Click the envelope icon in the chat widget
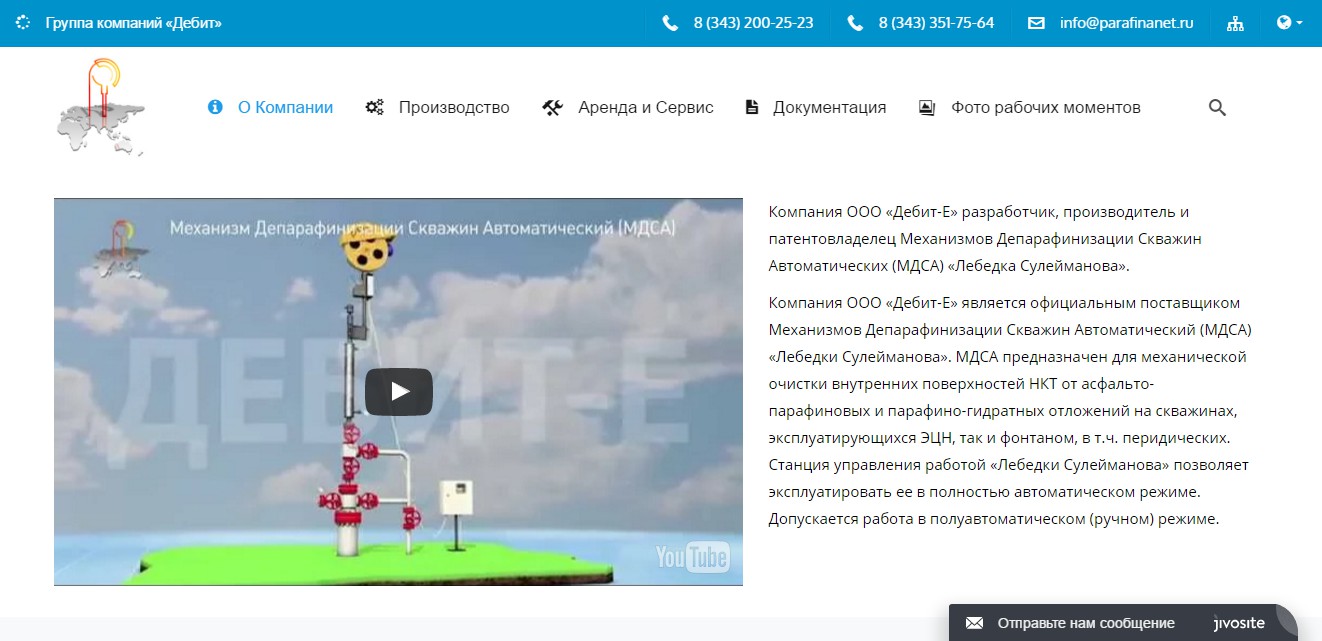The width and height of the screenshot is (1322, 641). (x=974, y=623)
